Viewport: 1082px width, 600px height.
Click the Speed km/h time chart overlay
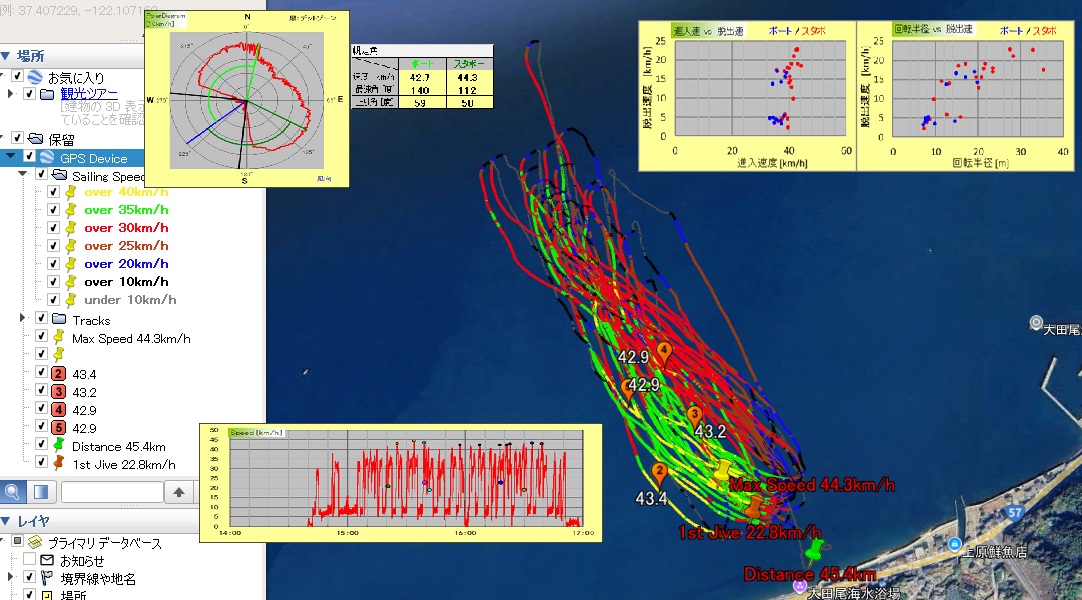400,483
